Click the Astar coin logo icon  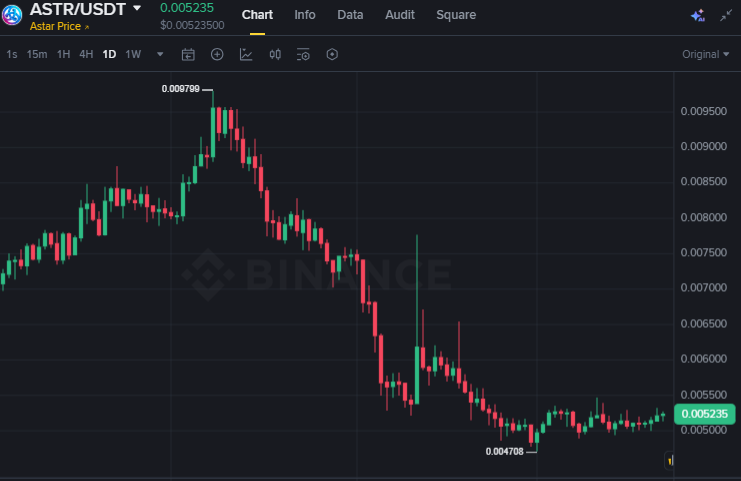click(x=11, y=14)
